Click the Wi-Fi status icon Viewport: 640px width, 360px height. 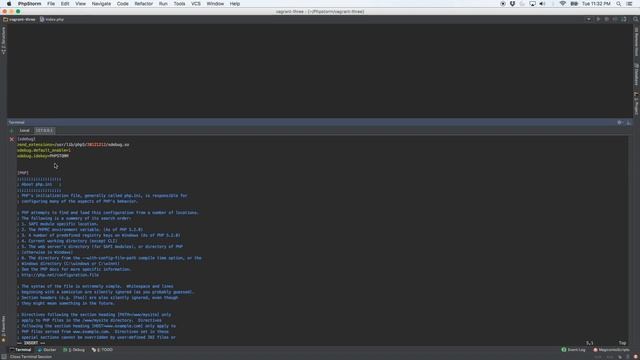563,4
